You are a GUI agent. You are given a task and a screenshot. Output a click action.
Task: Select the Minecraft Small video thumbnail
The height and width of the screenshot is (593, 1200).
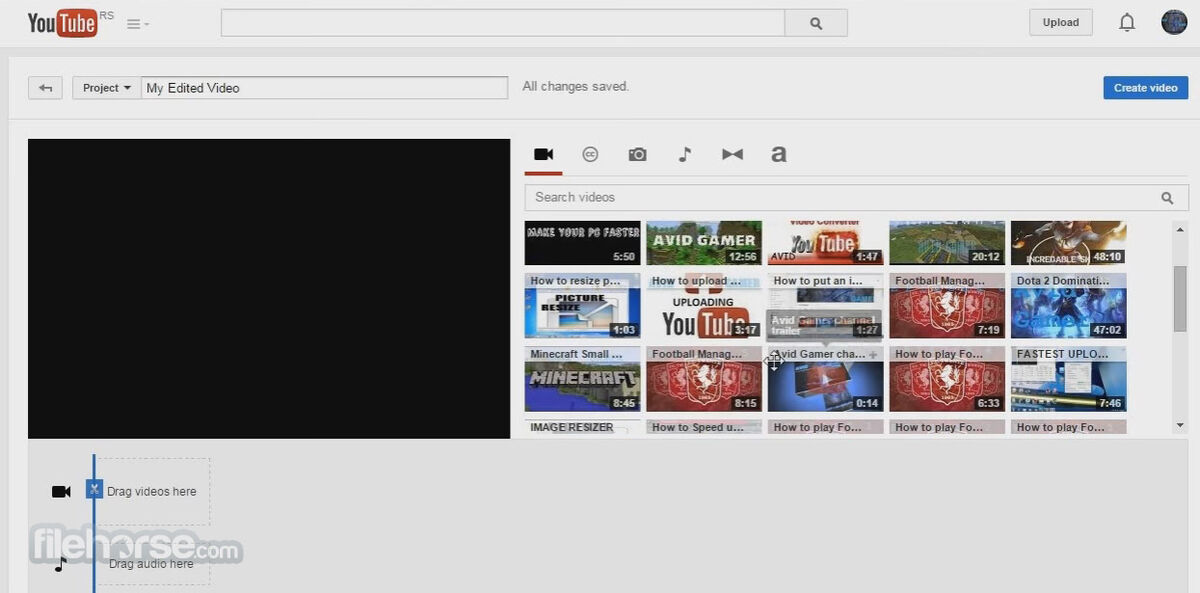click(x=582, y=379)
